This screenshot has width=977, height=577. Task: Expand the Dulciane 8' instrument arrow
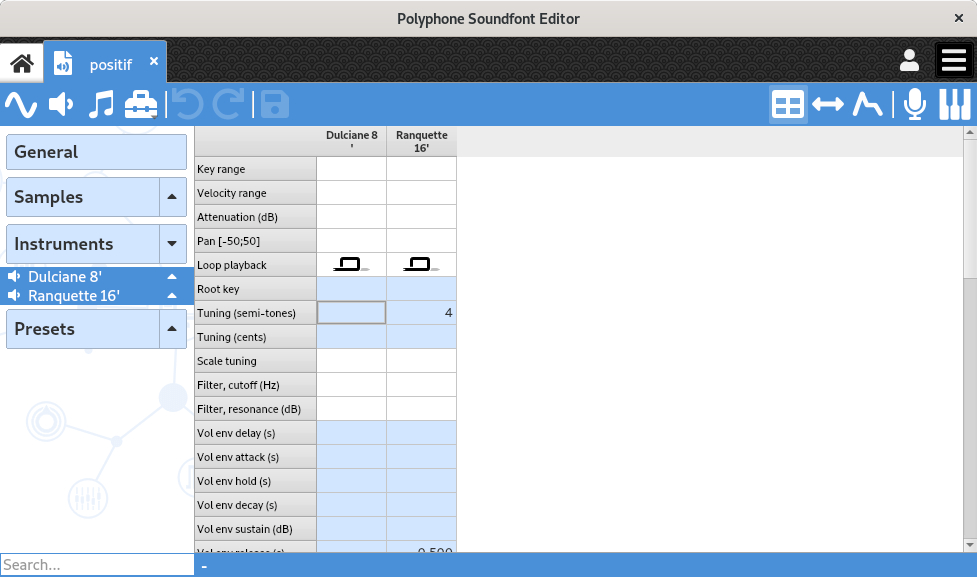tap(173, 277)
